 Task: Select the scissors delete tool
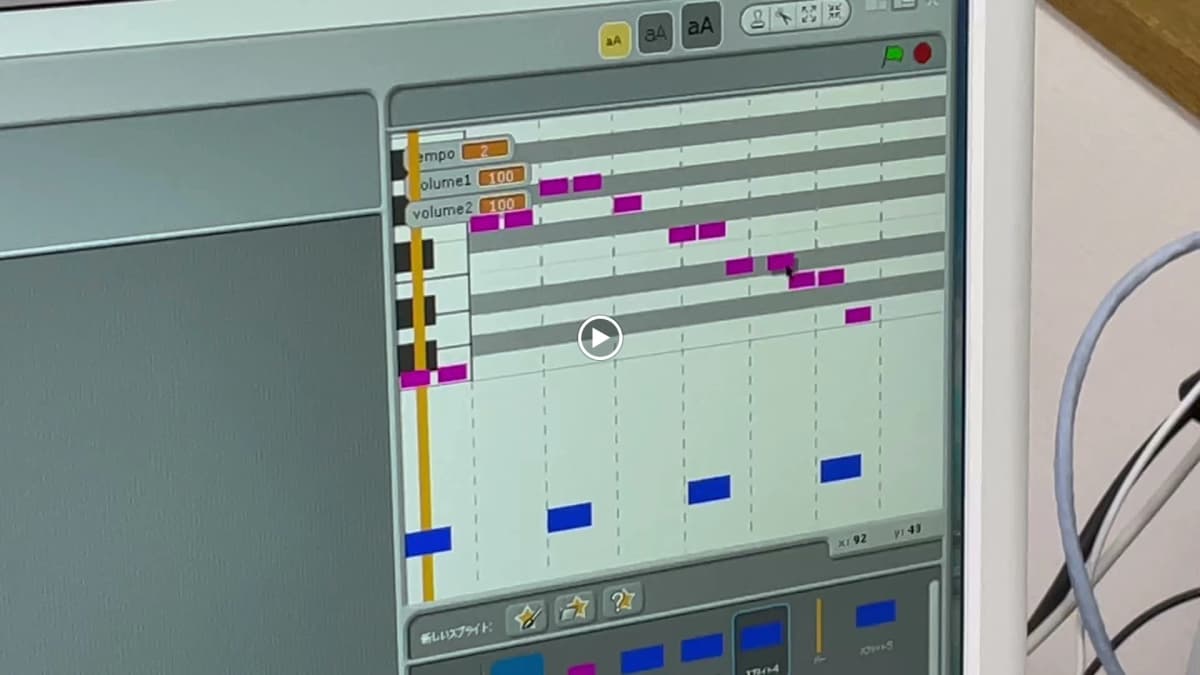784,15
